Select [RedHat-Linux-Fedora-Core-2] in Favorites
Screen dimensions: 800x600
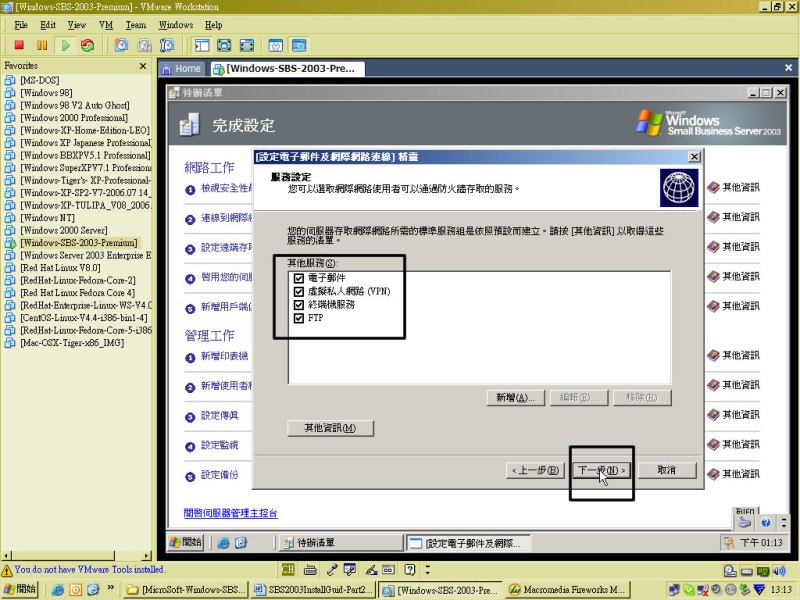coord(78,280)
